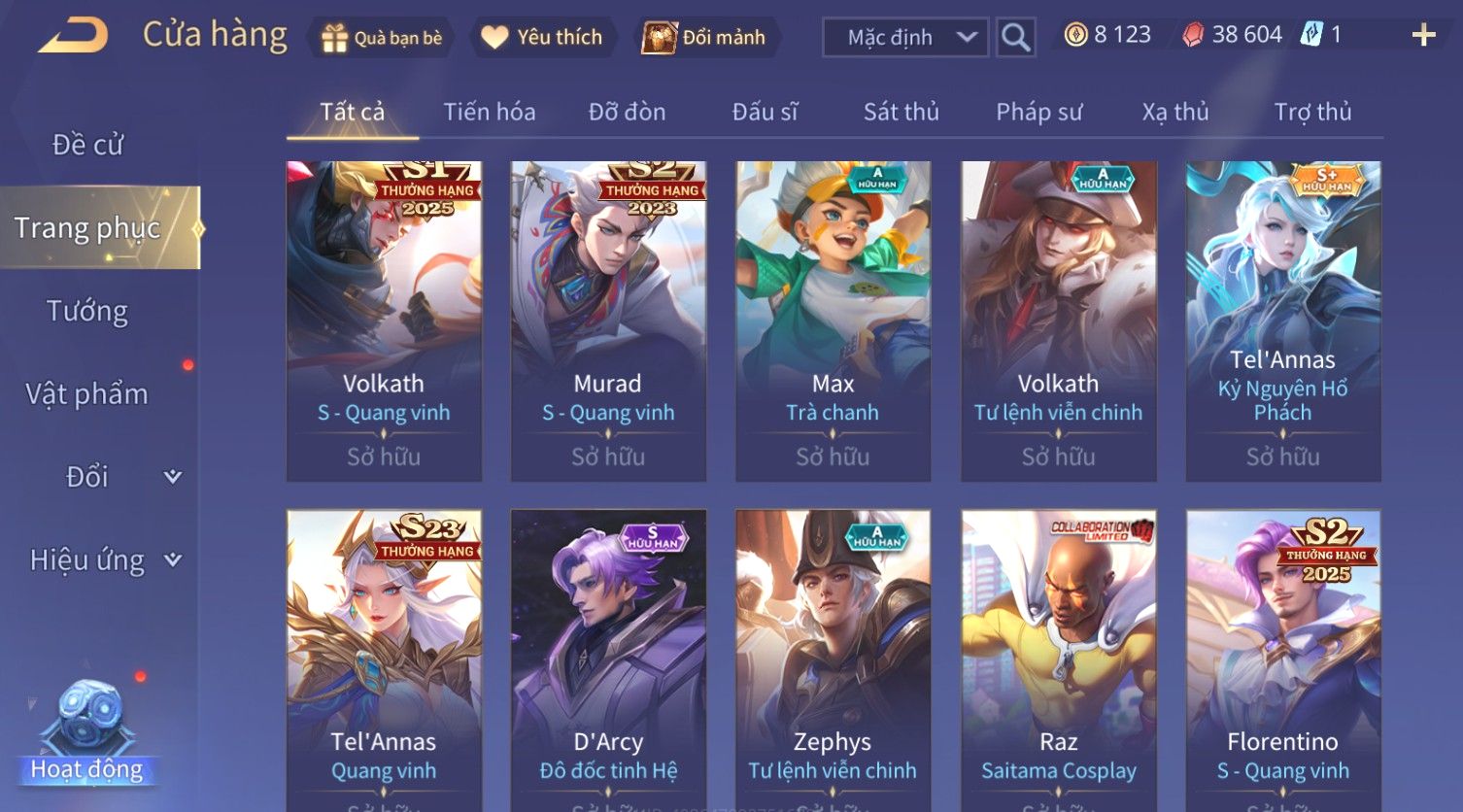Screen dimensions: 1463x812
Task: Open Đổi mảnh chest icon
Action: pos(659,37)
